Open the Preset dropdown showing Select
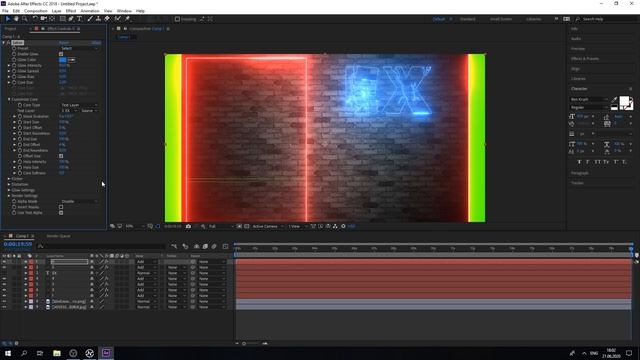Image resolution: width=640 pixels, height=360 pixels. tap(80, 48)
